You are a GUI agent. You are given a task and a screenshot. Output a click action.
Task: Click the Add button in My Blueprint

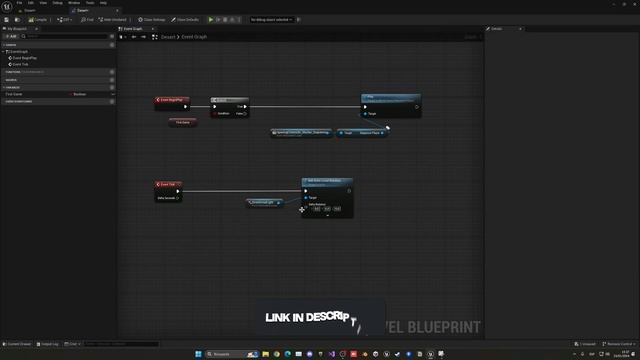[x=11, y=36]
